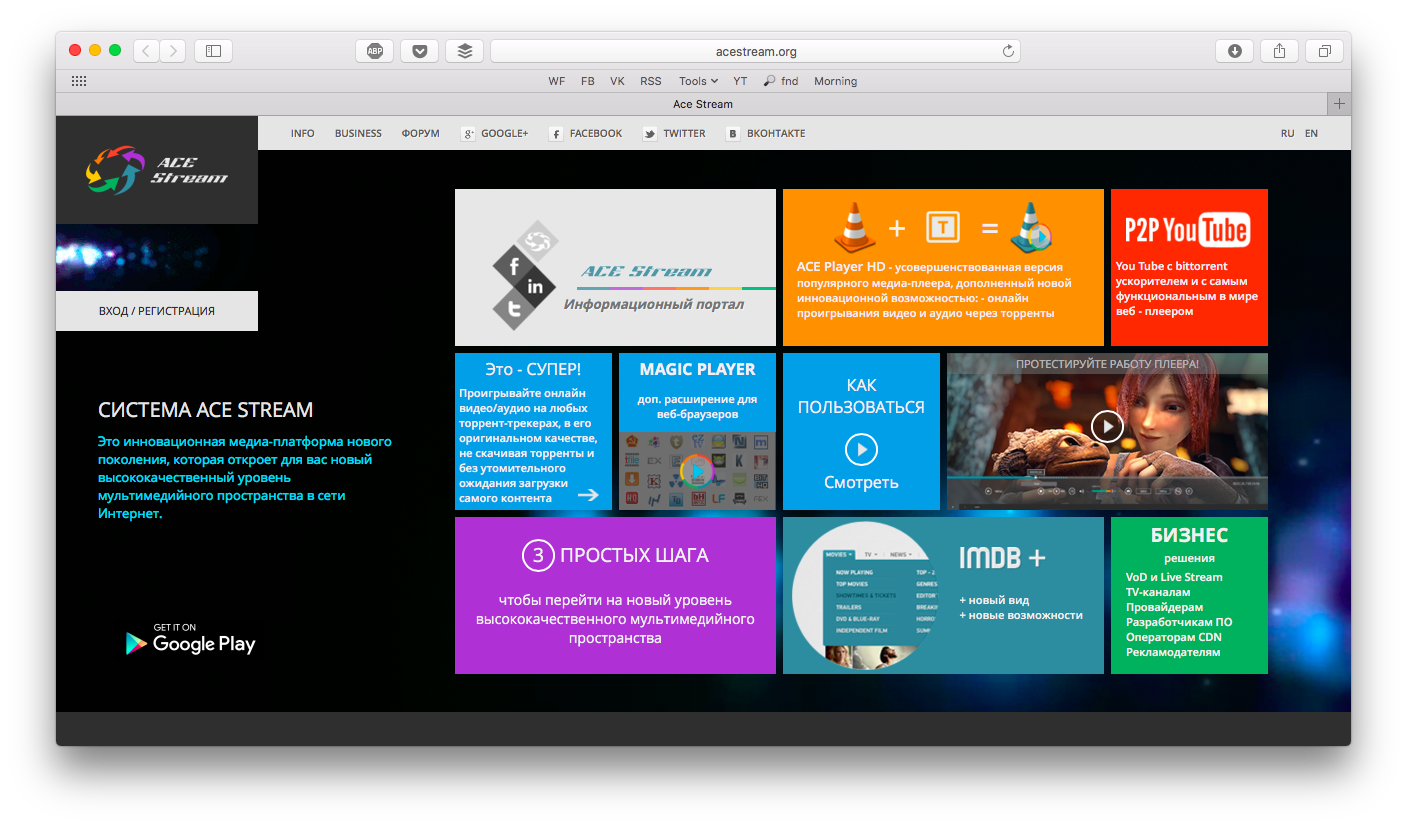Click Рекламодателям link
This screenshot has height=826, width=1407.
coord(1173,652)
